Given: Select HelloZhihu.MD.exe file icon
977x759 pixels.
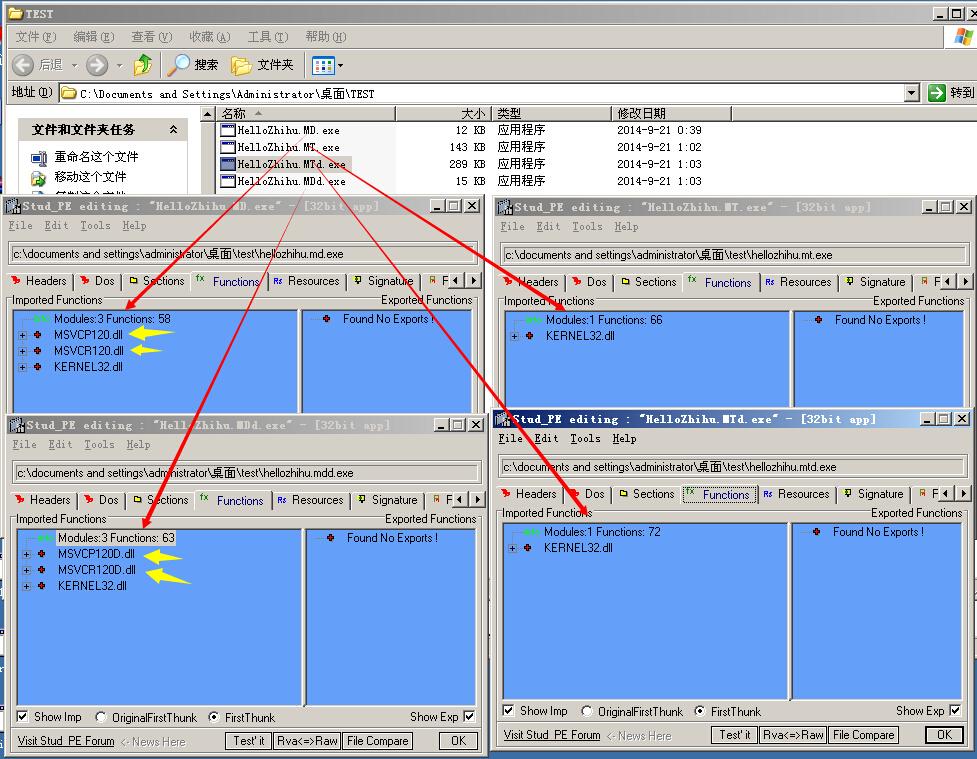Looking at the screenshot, I should (x=227, y=130).
